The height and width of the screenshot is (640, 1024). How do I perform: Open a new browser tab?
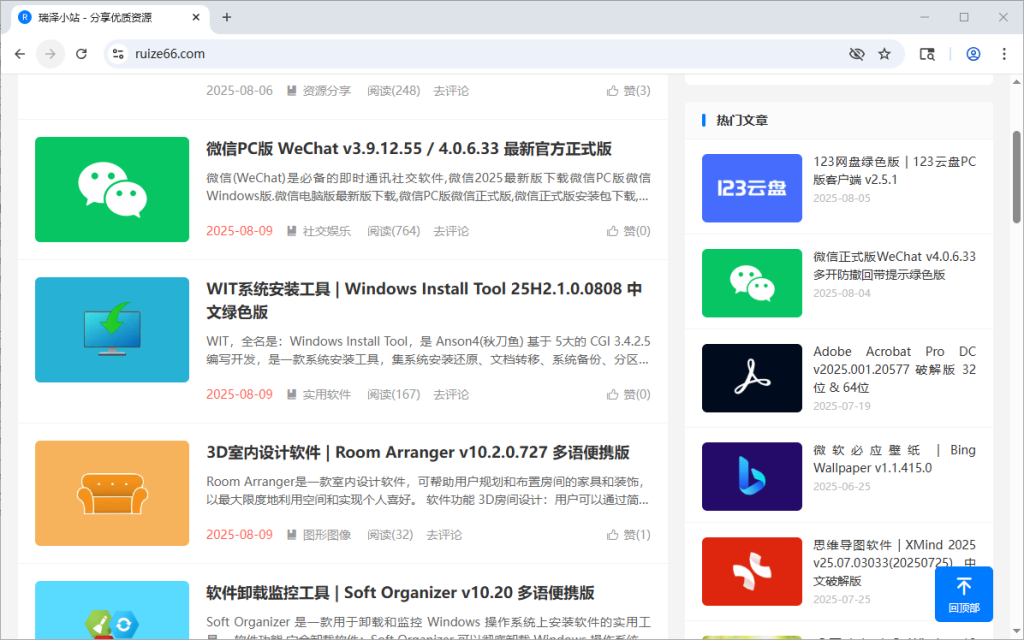click(227, 17)
